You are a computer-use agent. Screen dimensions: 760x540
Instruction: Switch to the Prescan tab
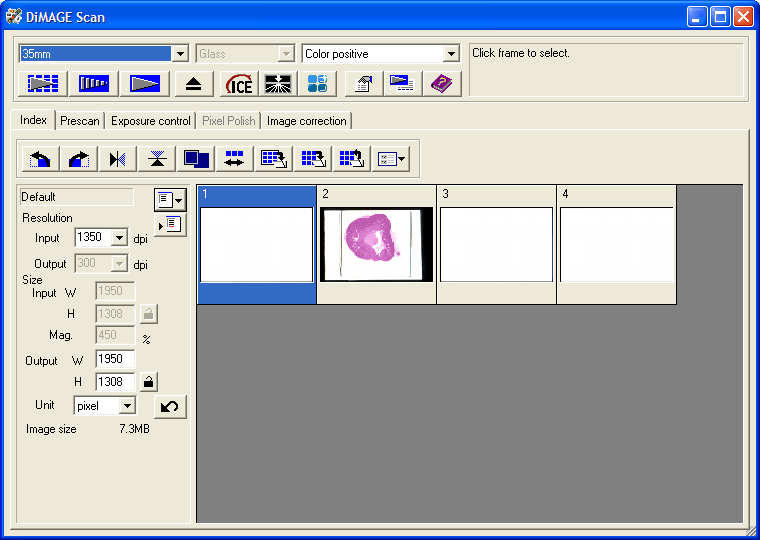80,121
